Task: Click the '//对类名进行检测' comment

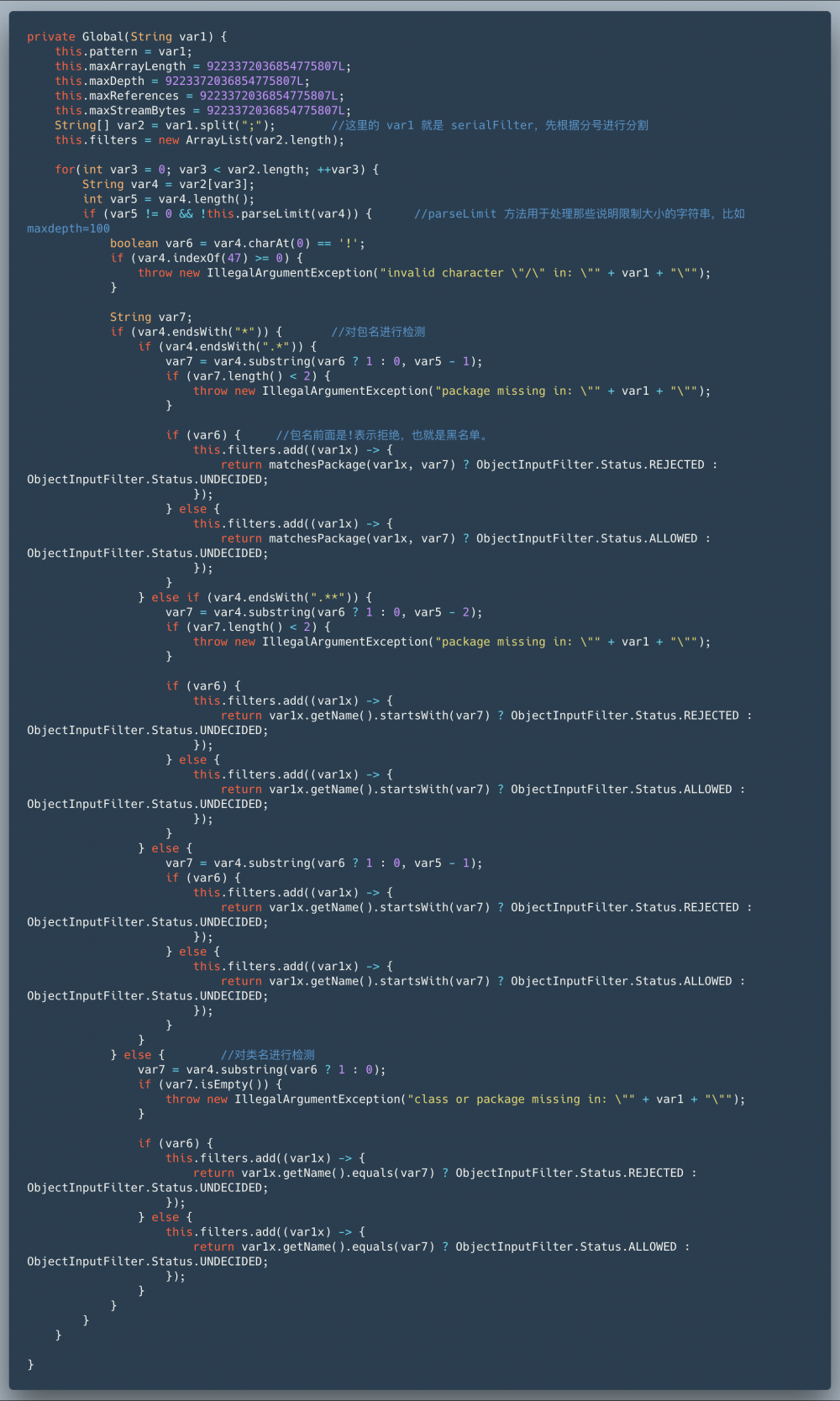Action: [x=268, y=1056]
